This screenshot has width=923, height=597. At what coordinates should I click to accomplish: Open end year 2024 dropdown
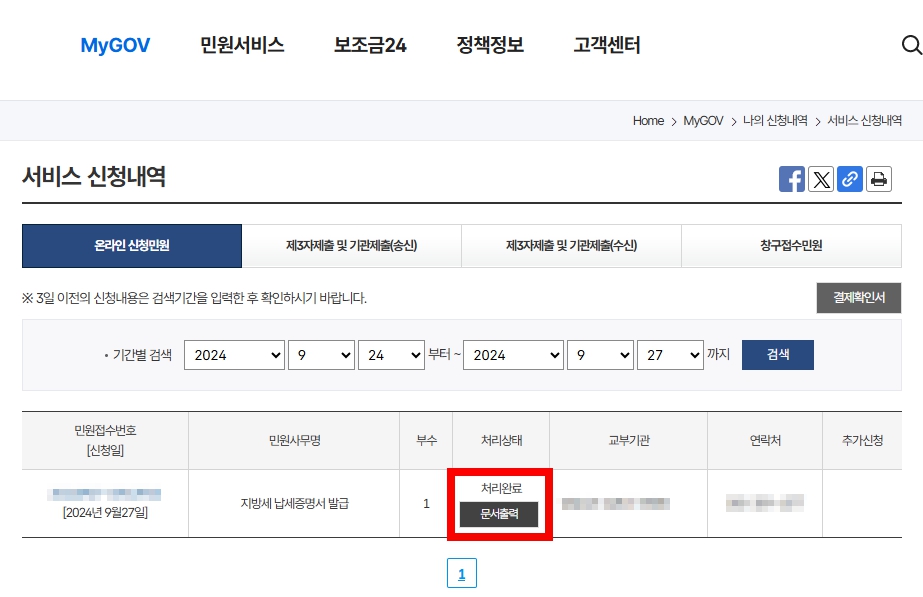[513, 355]
